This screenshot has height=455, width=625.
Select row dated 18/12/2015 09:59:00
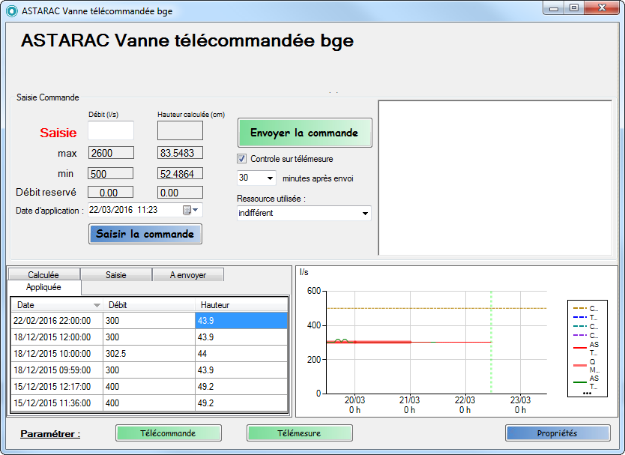click(149, 370)
